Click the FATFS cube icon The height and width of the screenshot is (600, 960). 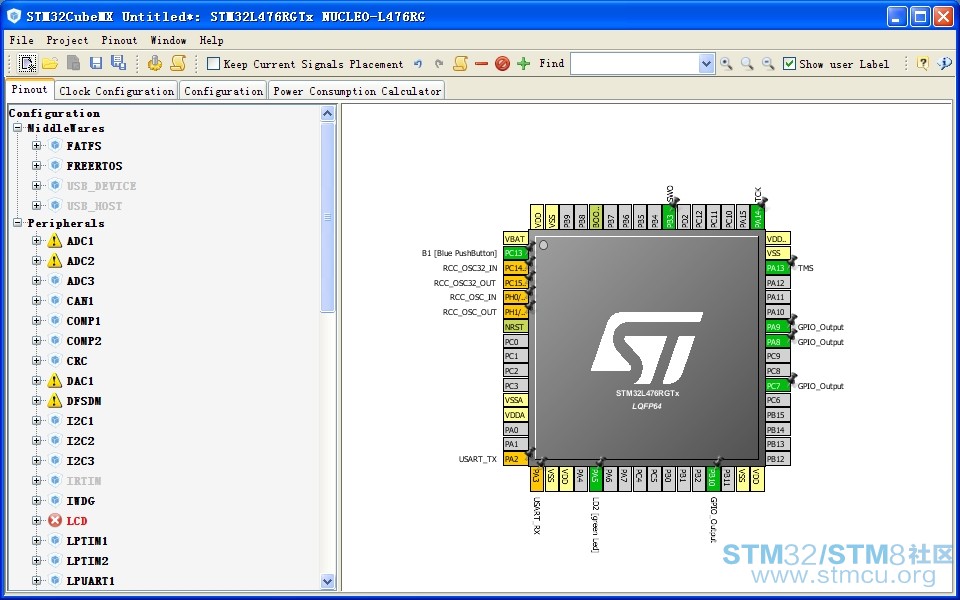[56, 146]
